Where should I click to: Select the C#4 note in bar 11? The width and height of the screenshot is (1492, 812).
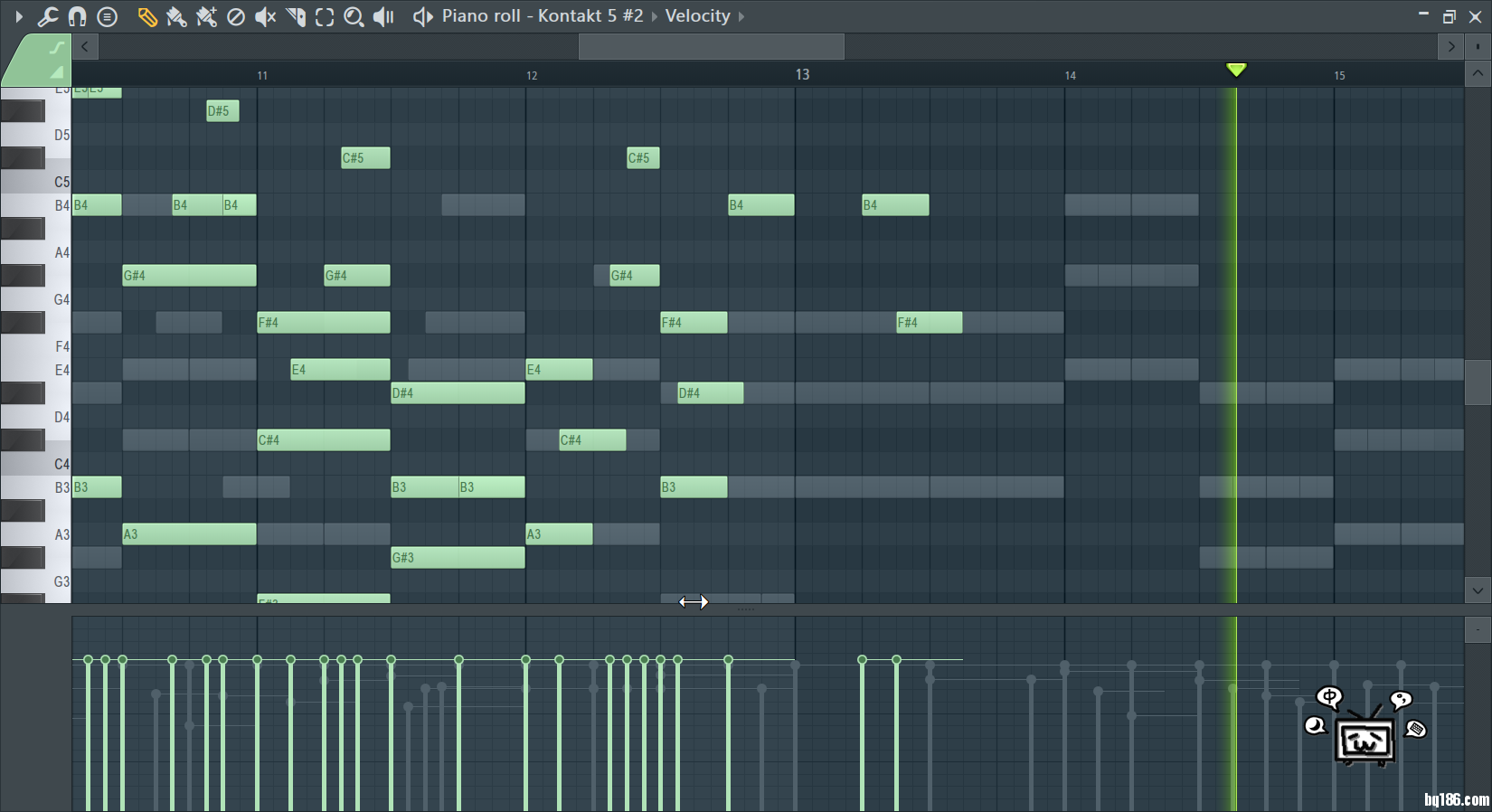324,440
